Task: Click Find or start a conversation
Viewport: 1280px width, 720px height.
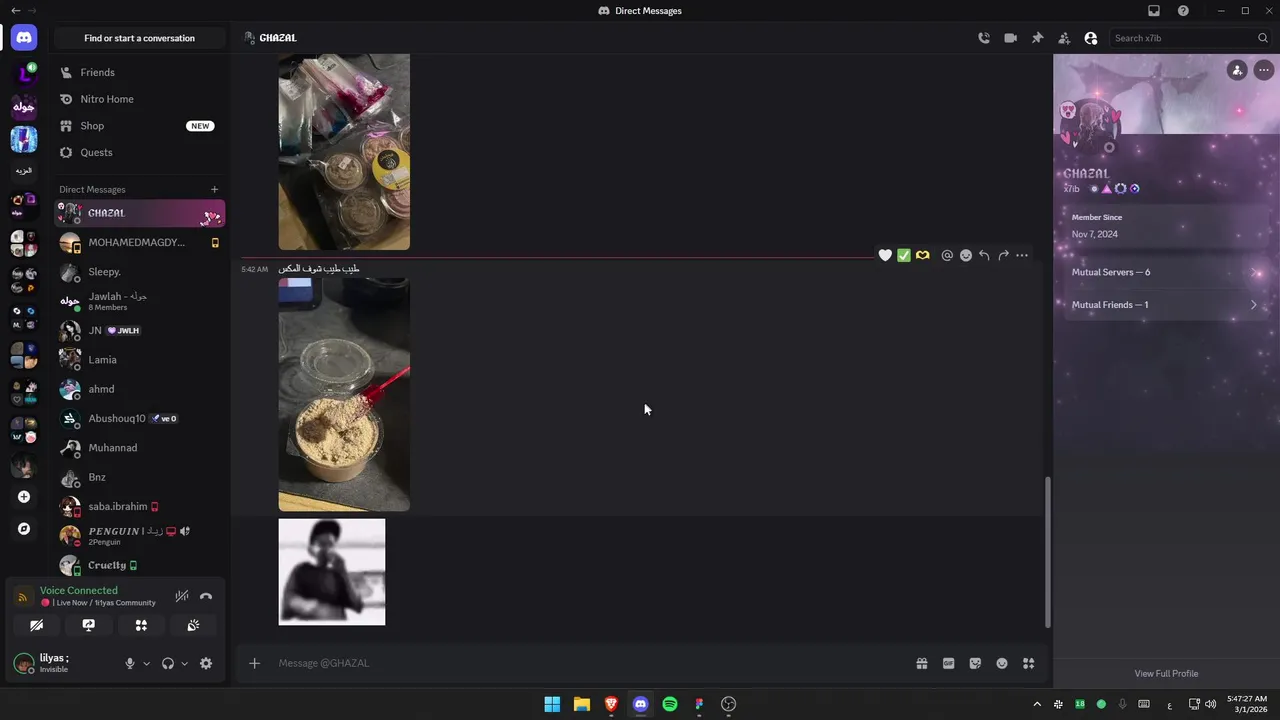Action: pos(140,38)
